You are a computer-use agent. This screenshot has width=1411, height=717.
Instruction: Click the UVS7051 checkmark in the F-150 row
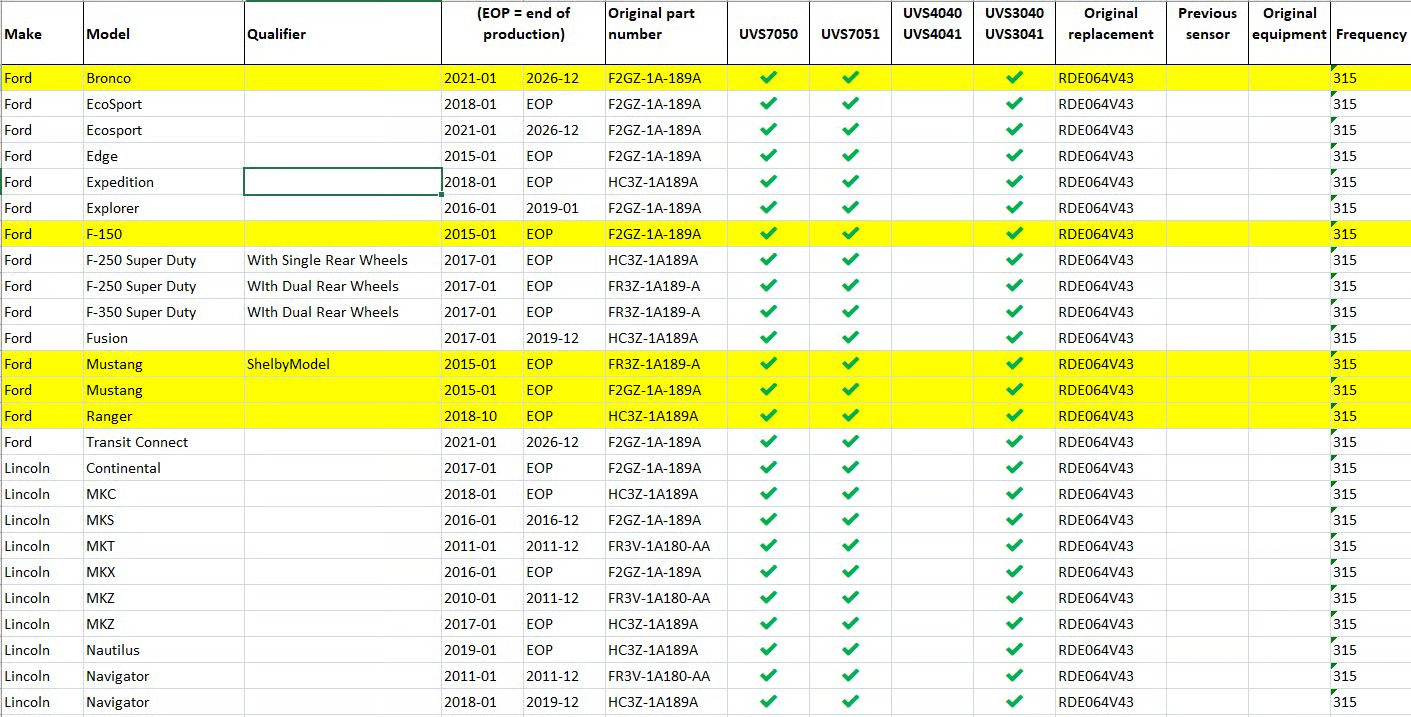pos(850,234)
